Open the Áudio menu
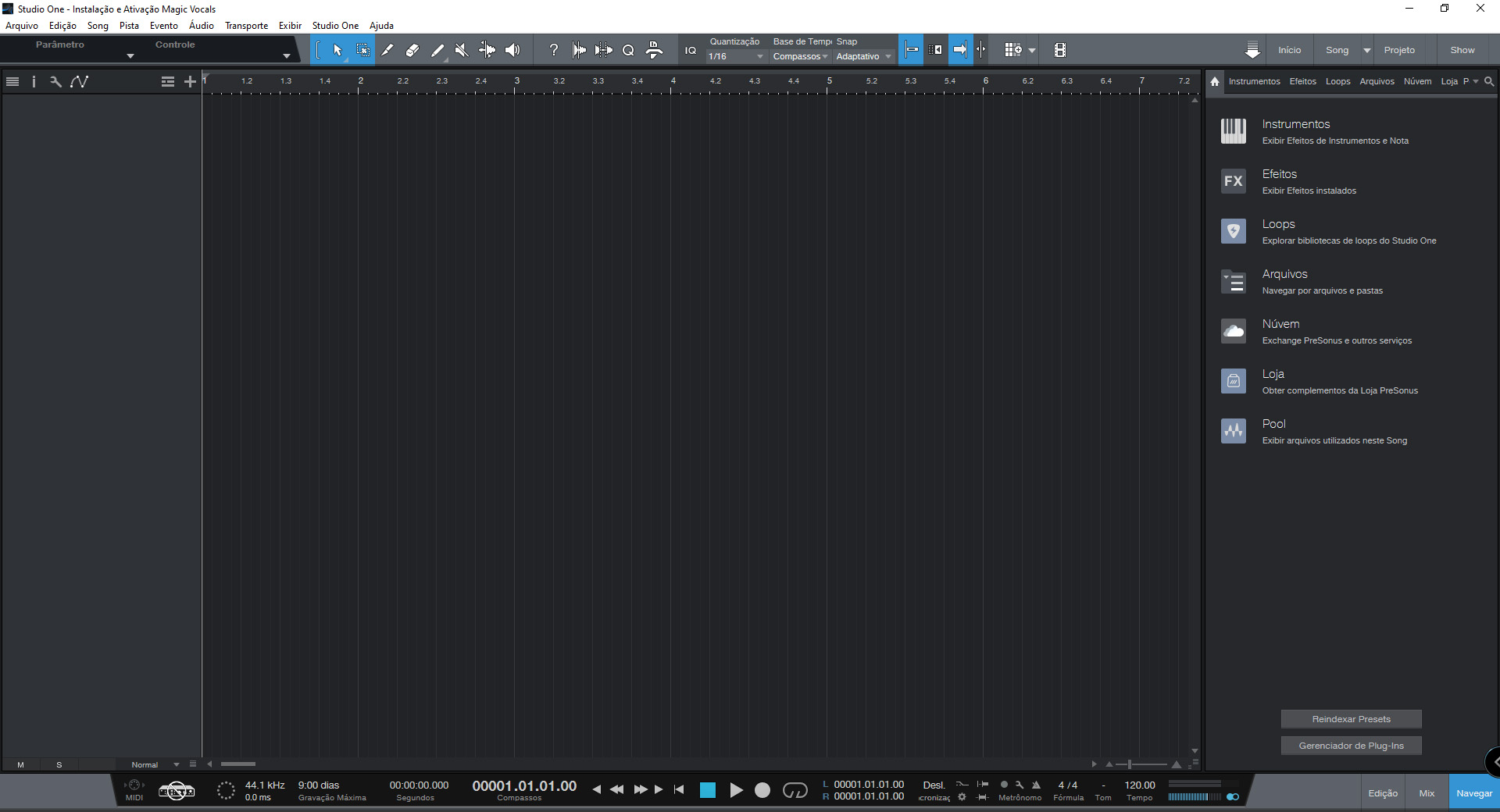Screen dimensions: 1500x812 [x=202, y=26]
